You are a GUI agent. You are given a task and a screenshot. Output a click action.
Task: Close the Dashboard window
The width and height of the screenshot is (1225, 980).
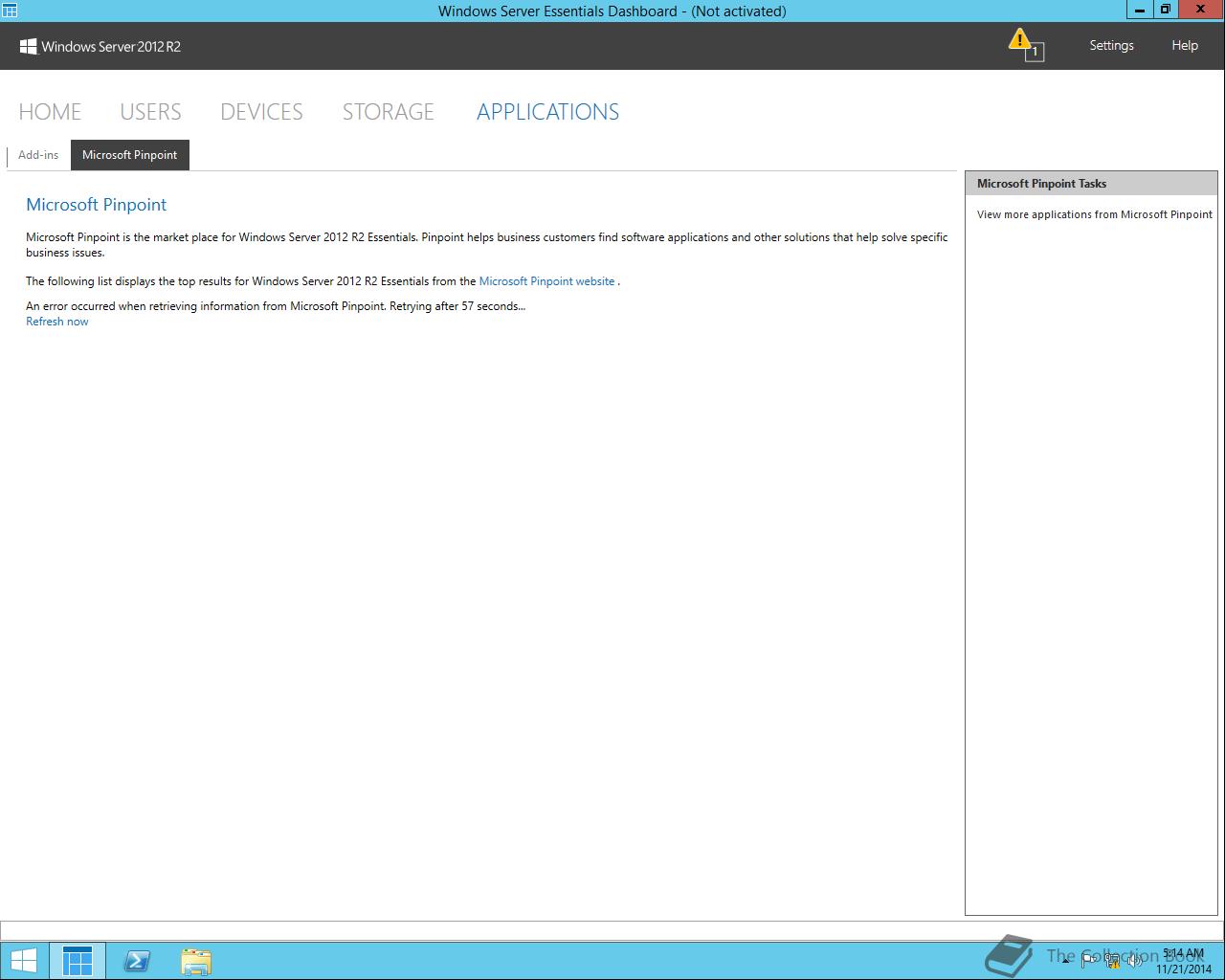pos(1201,10)
